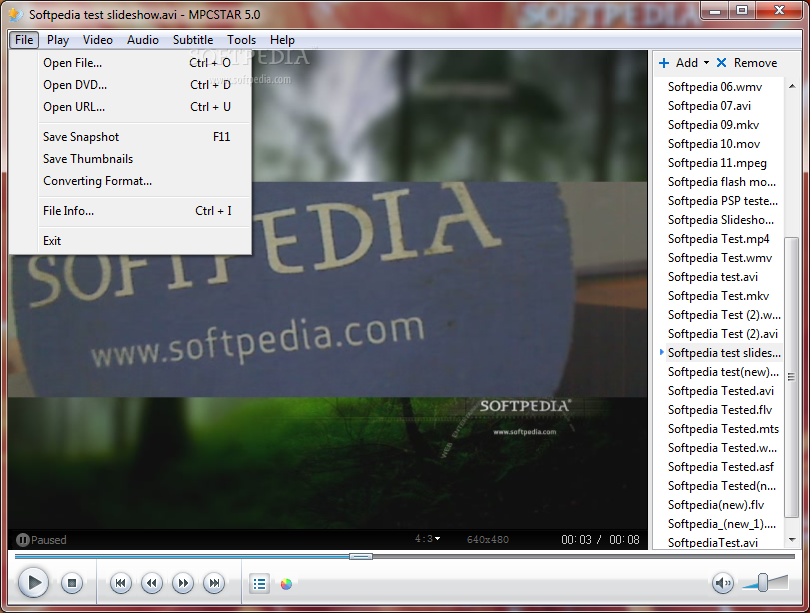Screen dimensions: 810x613
Task: Select Softpedia_(new_1).... playlist entry
Action: click(722, 524)
